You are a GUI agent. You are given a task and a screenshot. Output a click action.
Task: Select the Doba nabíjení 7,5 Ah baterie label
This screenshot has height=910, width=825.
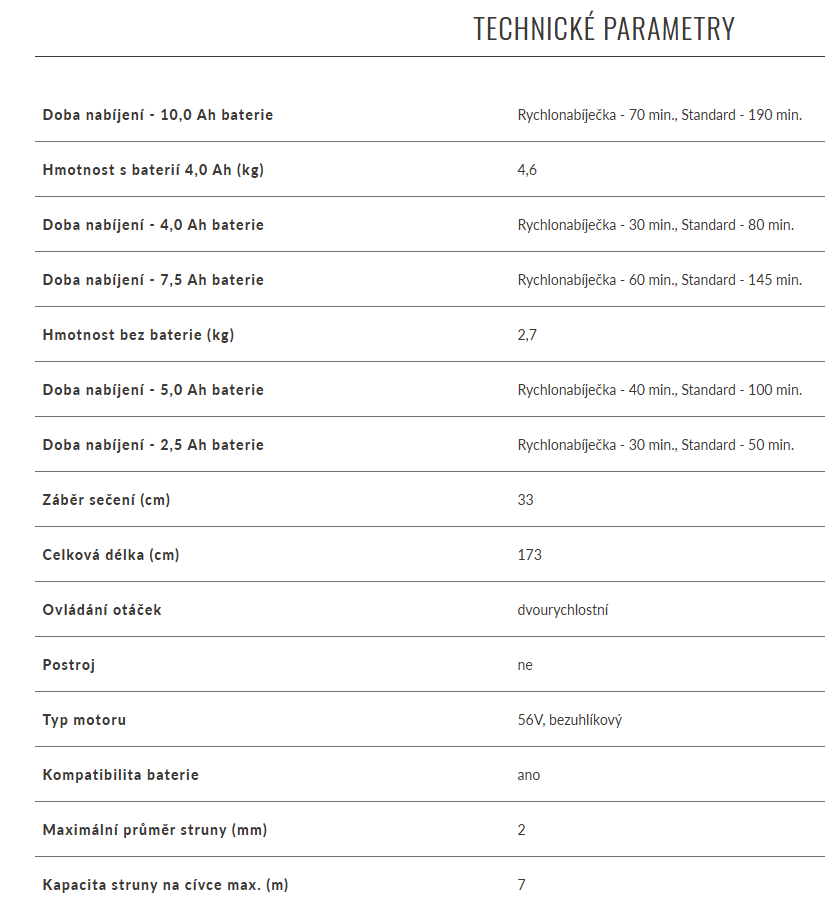153,280
